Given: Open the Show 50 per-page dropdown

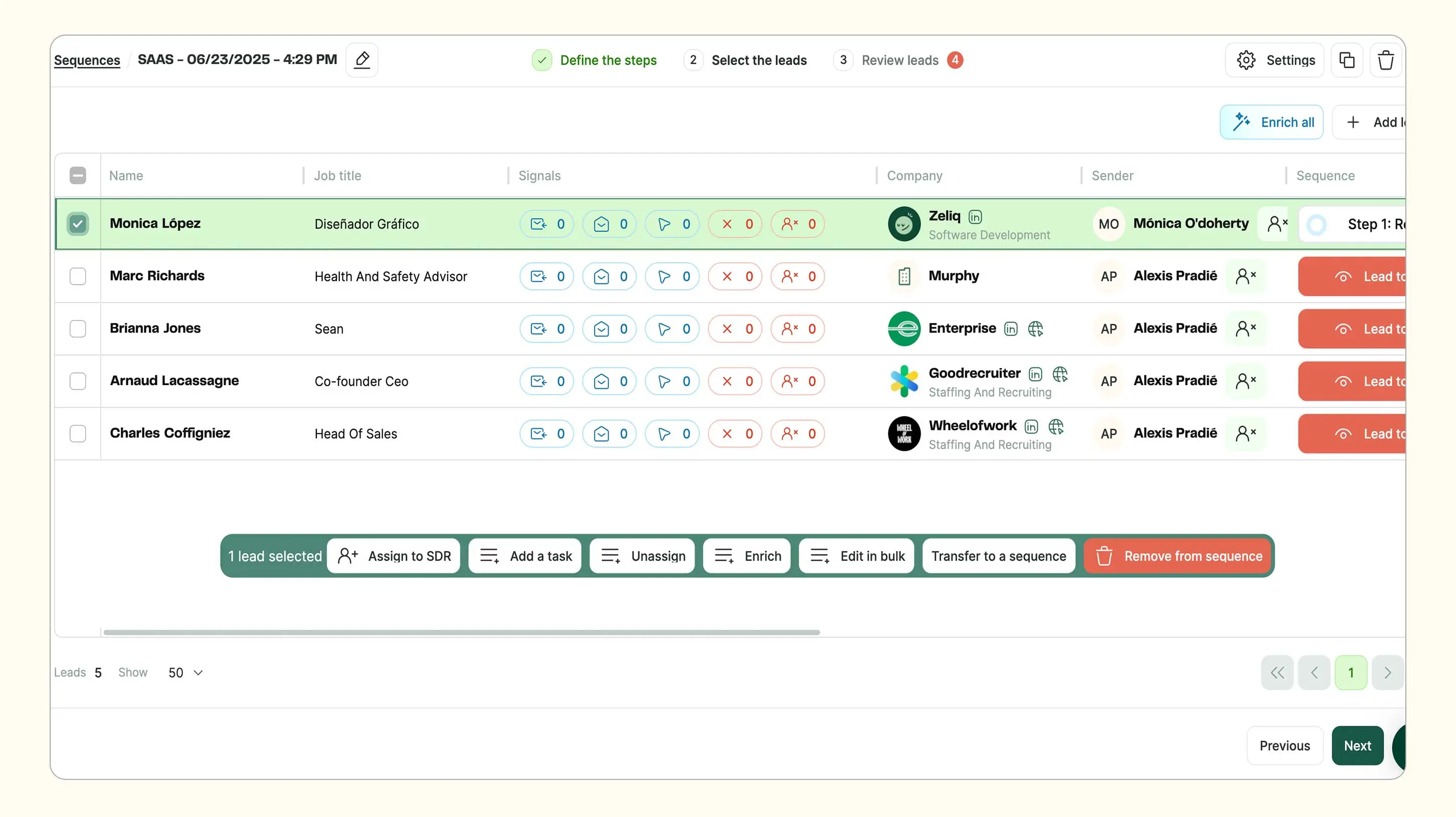Looking at the screenshot, I should (x=186, y=673).
